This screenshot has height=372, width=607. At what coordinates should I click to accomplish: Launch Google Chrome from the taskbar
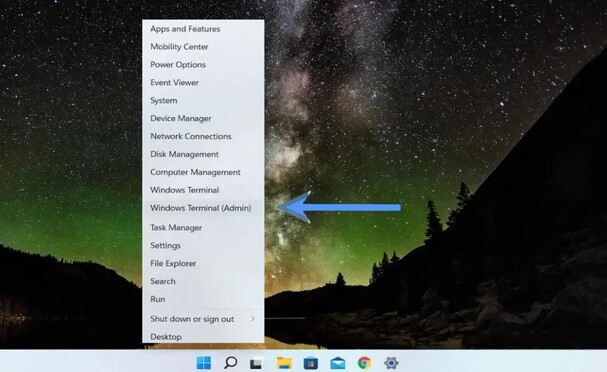pyautogui.click(x=364, y=363)
